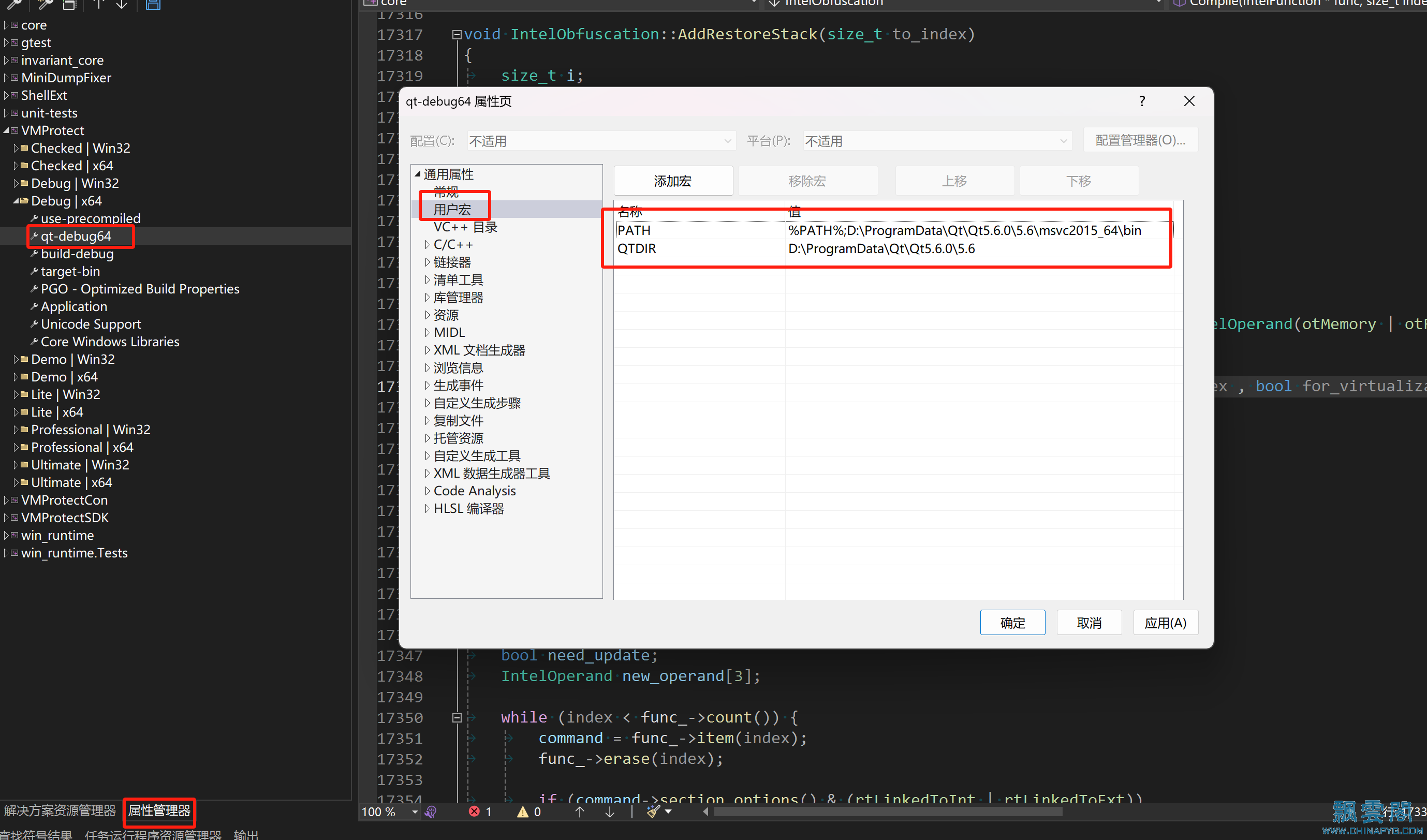1427x840 pixels.
Task: Expand the Professional | x64 configuration node
Action: (x=16, y=448)
